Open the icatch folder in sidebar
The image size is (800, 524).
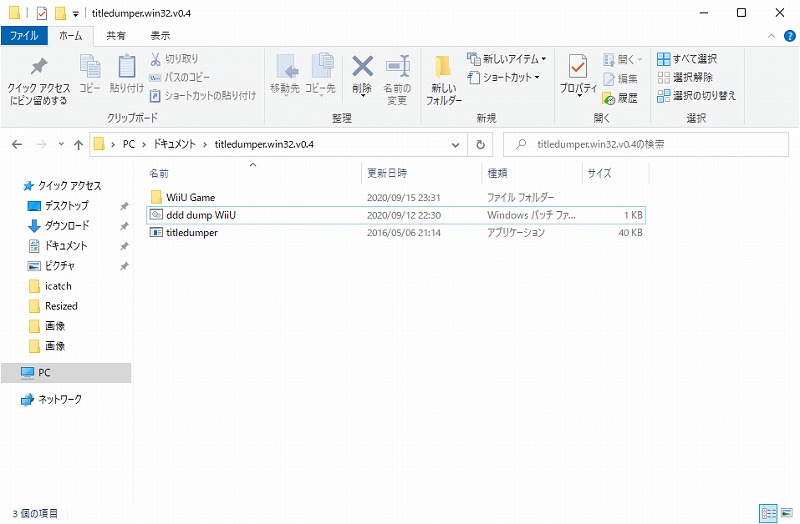(x=50, y=286)
